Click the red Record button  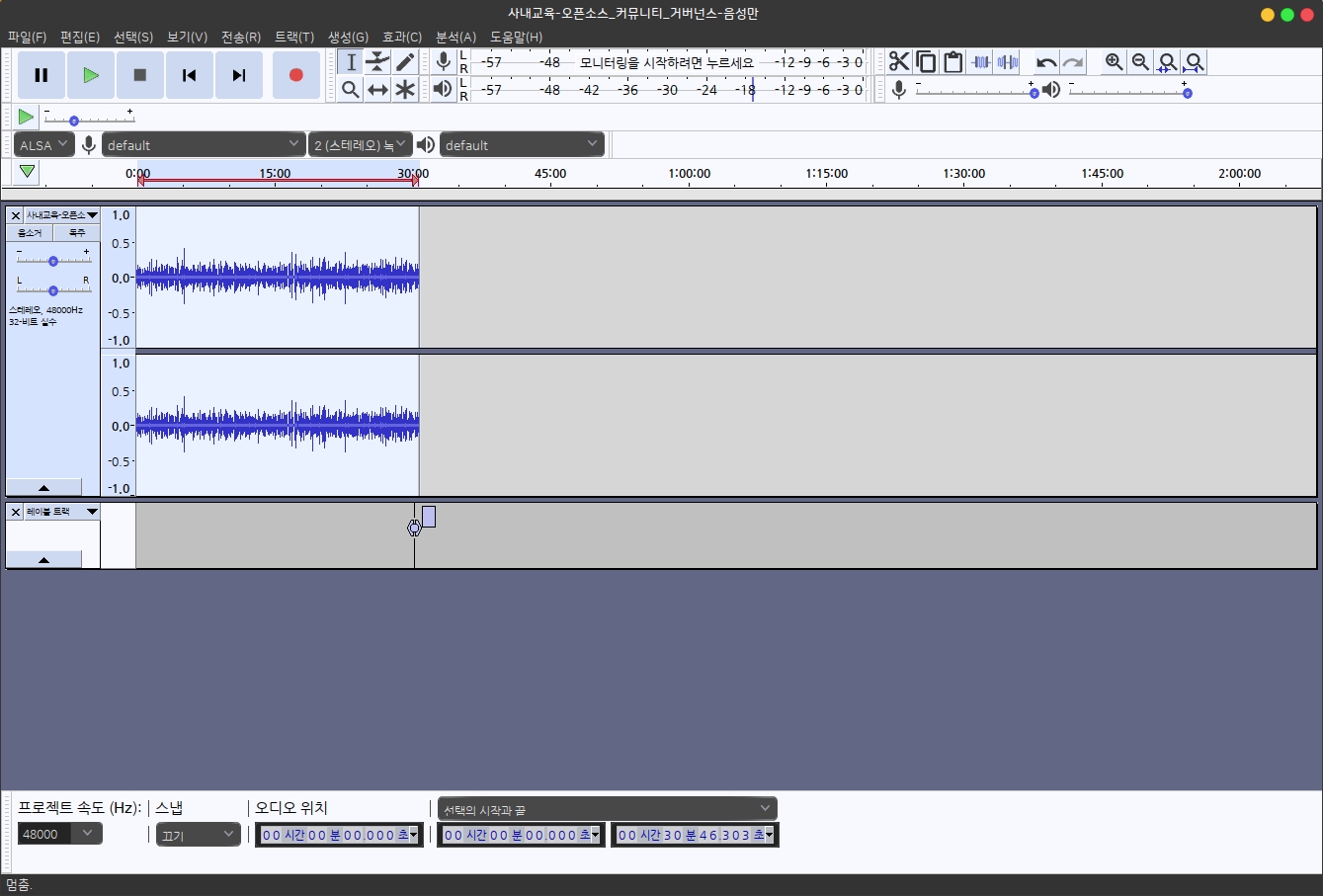point(295,75)
